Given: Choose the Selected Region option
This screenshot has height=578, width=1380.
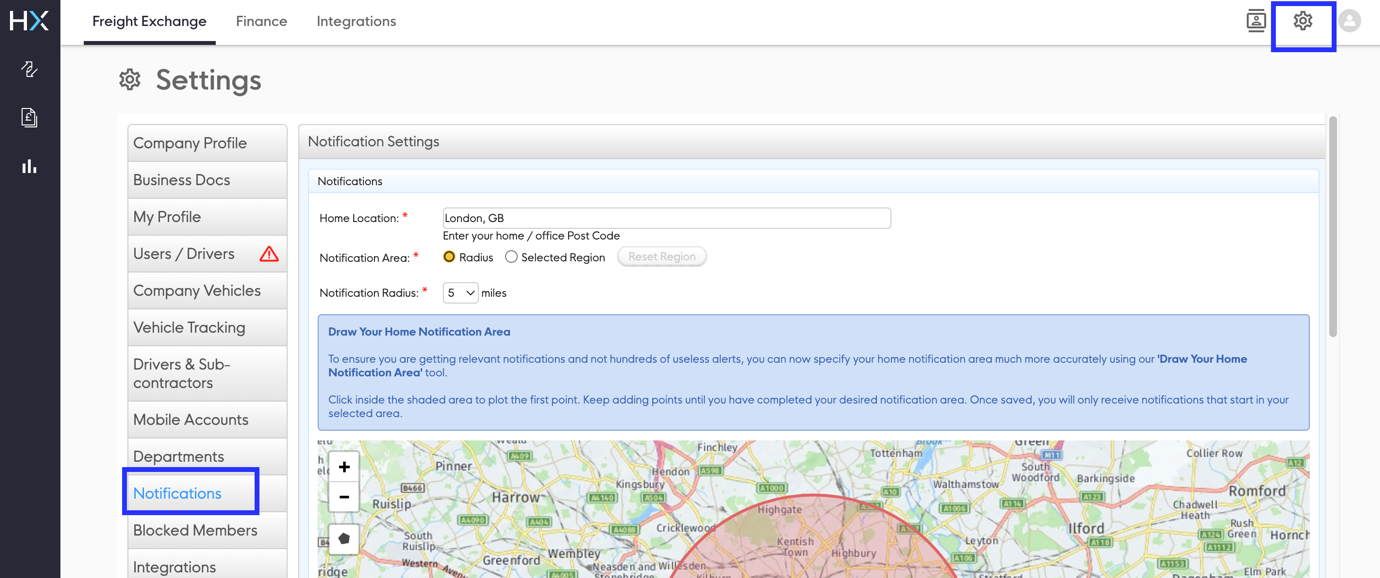Looking at the screenshot, I should coord(511,256).
